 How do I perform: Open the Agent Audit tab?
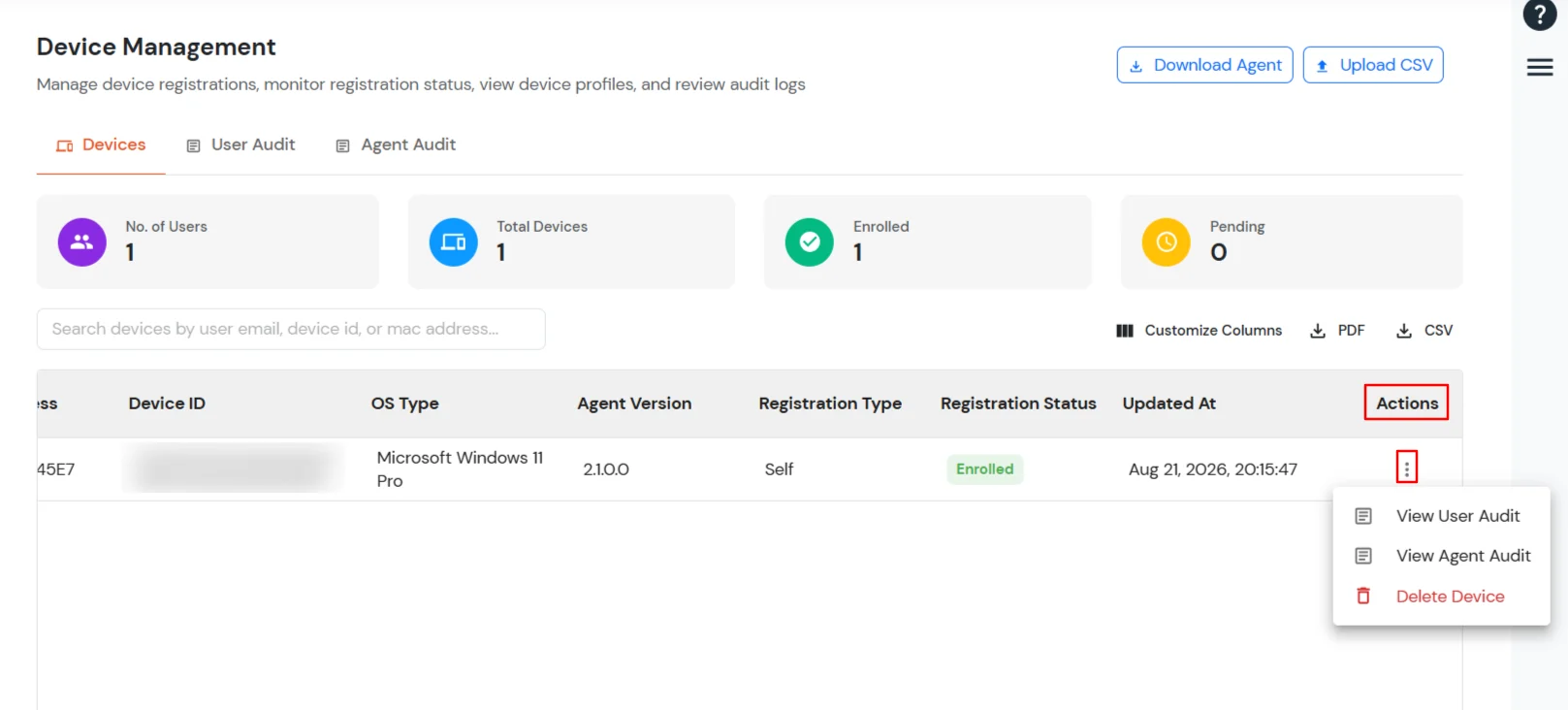pyautogui.click(x=396, y=145)
